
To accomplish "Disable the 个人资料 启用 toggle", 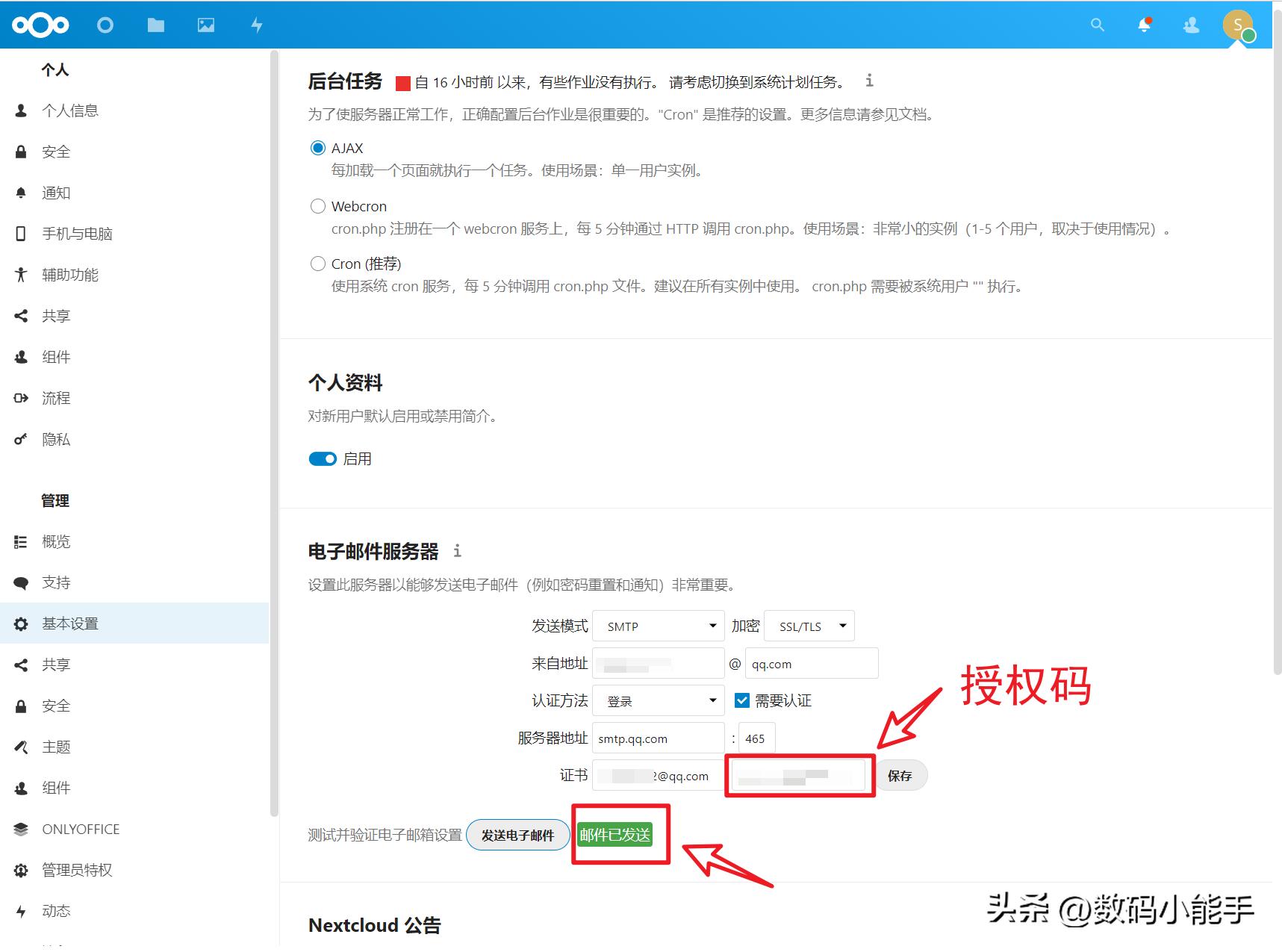I will coord(322,458).
